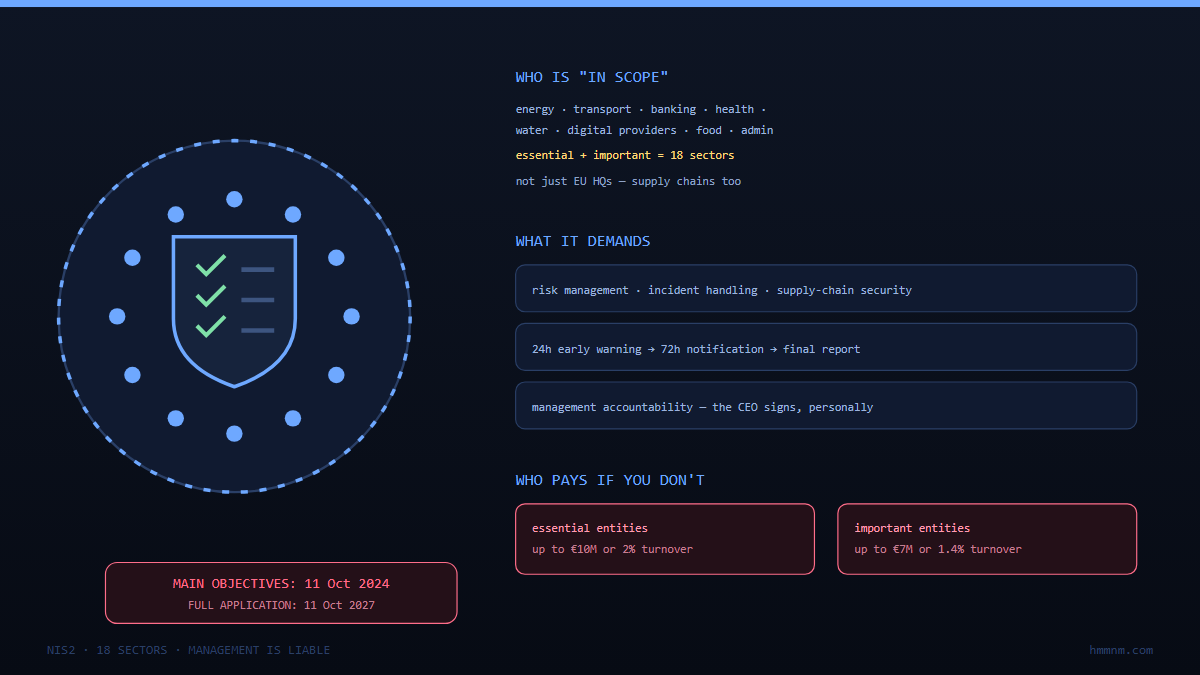Image resolution: width=1200 pixels, height=675 pixels.
Task: Select the management accountability card
Action: [826, 405]
